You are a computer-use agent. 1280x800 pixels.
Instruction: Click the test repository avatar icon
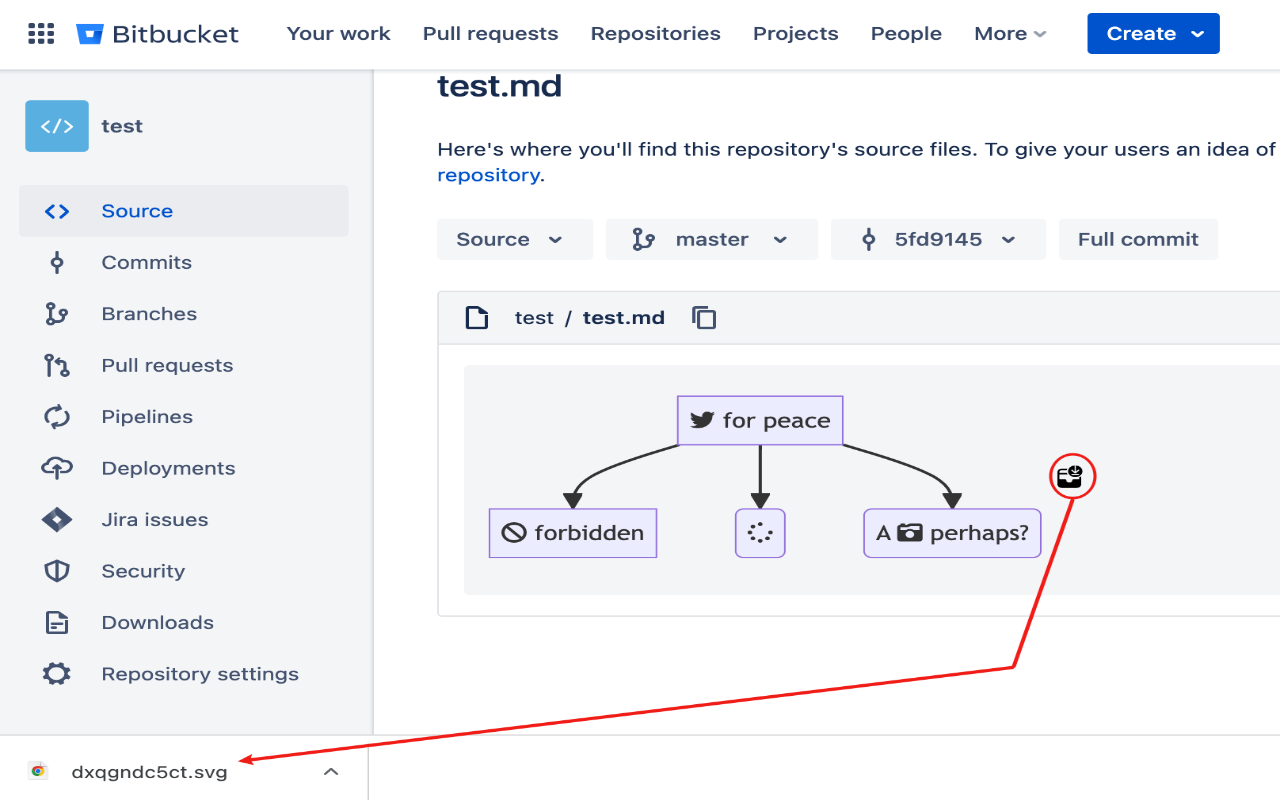[x=57, y=126]
